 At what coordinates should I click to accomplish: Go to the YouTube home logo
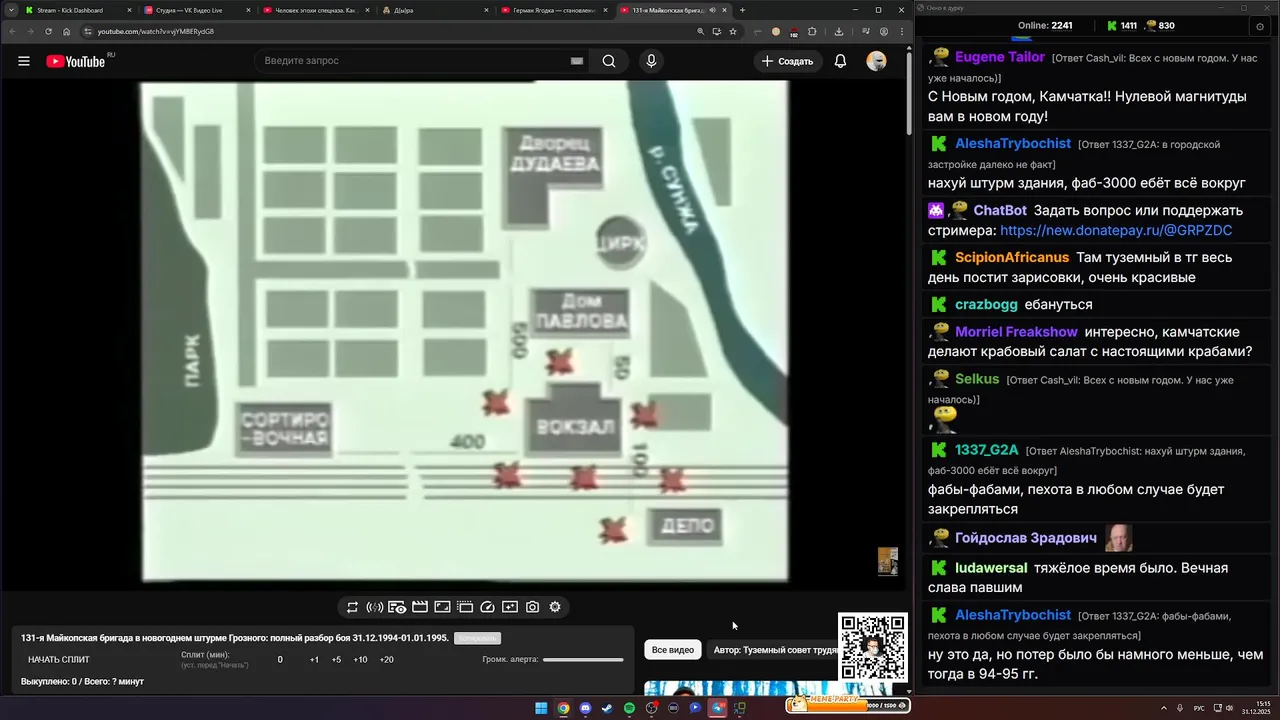tap(76, 61)
